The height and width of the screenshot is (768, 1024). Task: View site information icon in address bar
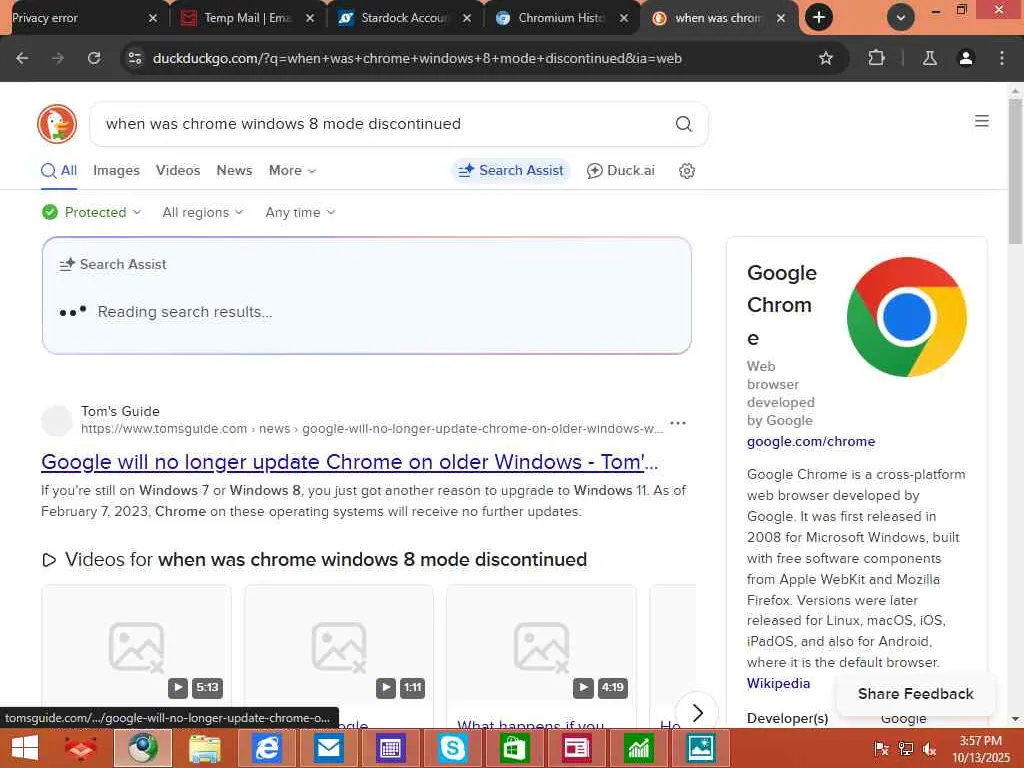(x=135, y=58)
